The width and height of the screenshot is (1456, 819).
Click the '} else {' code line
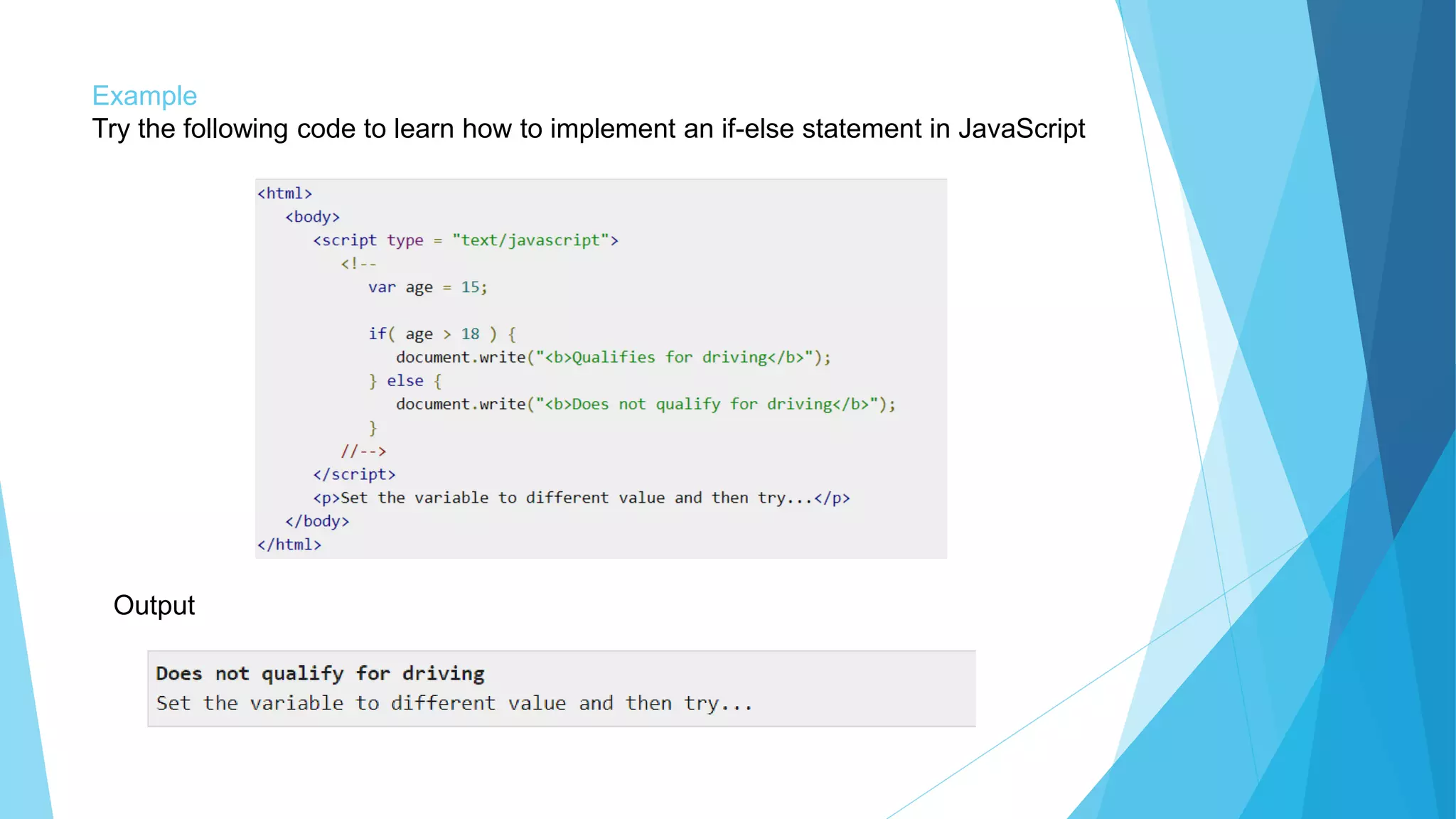(405, 381)
